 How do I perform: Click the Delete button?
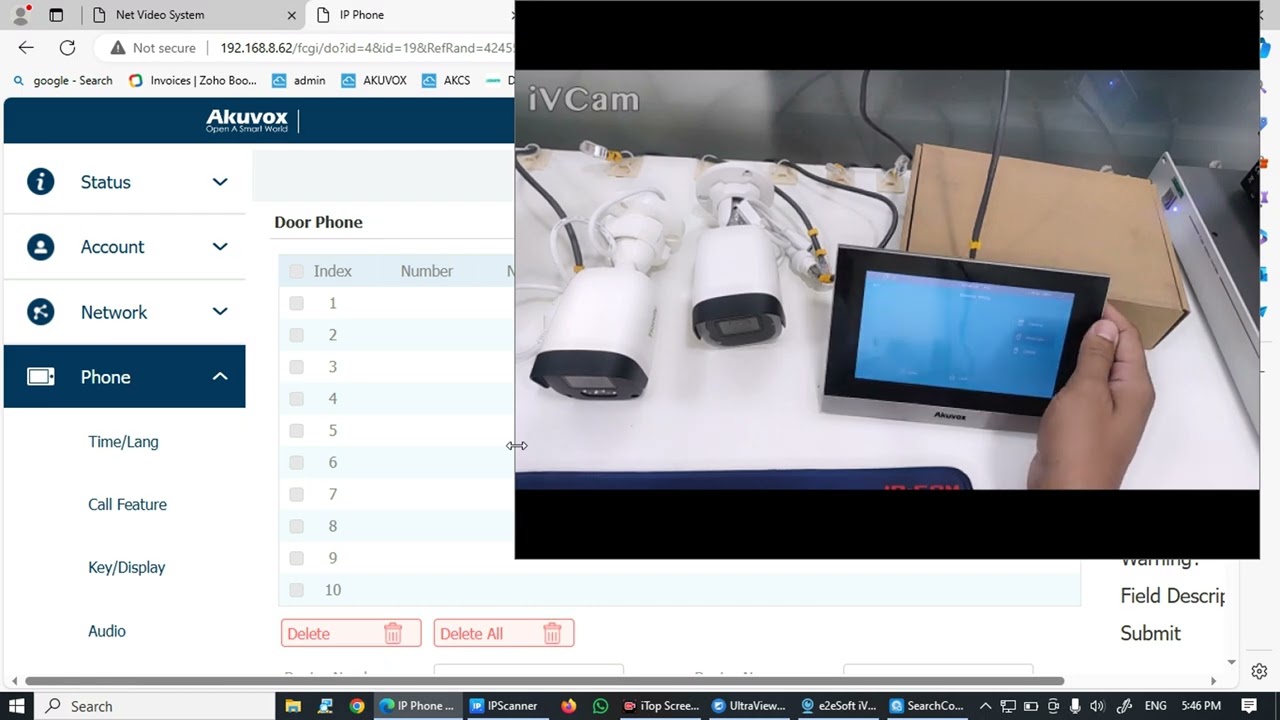(350, 633)
